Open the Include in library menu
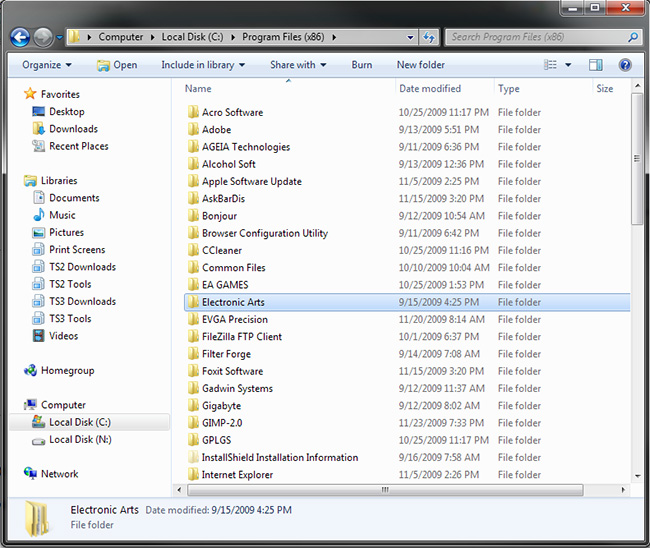 click(203, 65)
